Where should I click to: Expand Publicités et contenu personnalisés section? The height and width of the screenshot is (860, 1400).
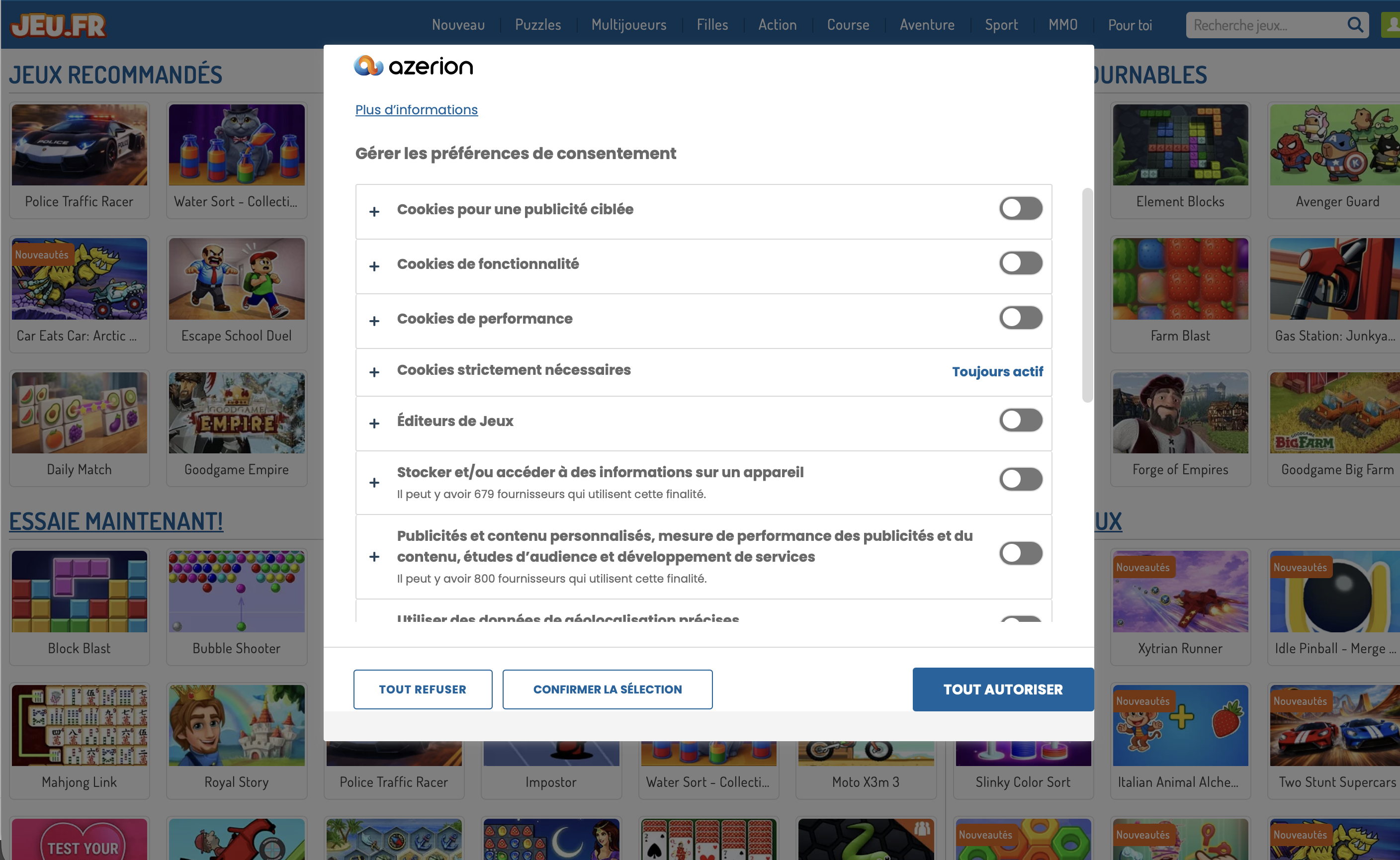click(374, 557)
